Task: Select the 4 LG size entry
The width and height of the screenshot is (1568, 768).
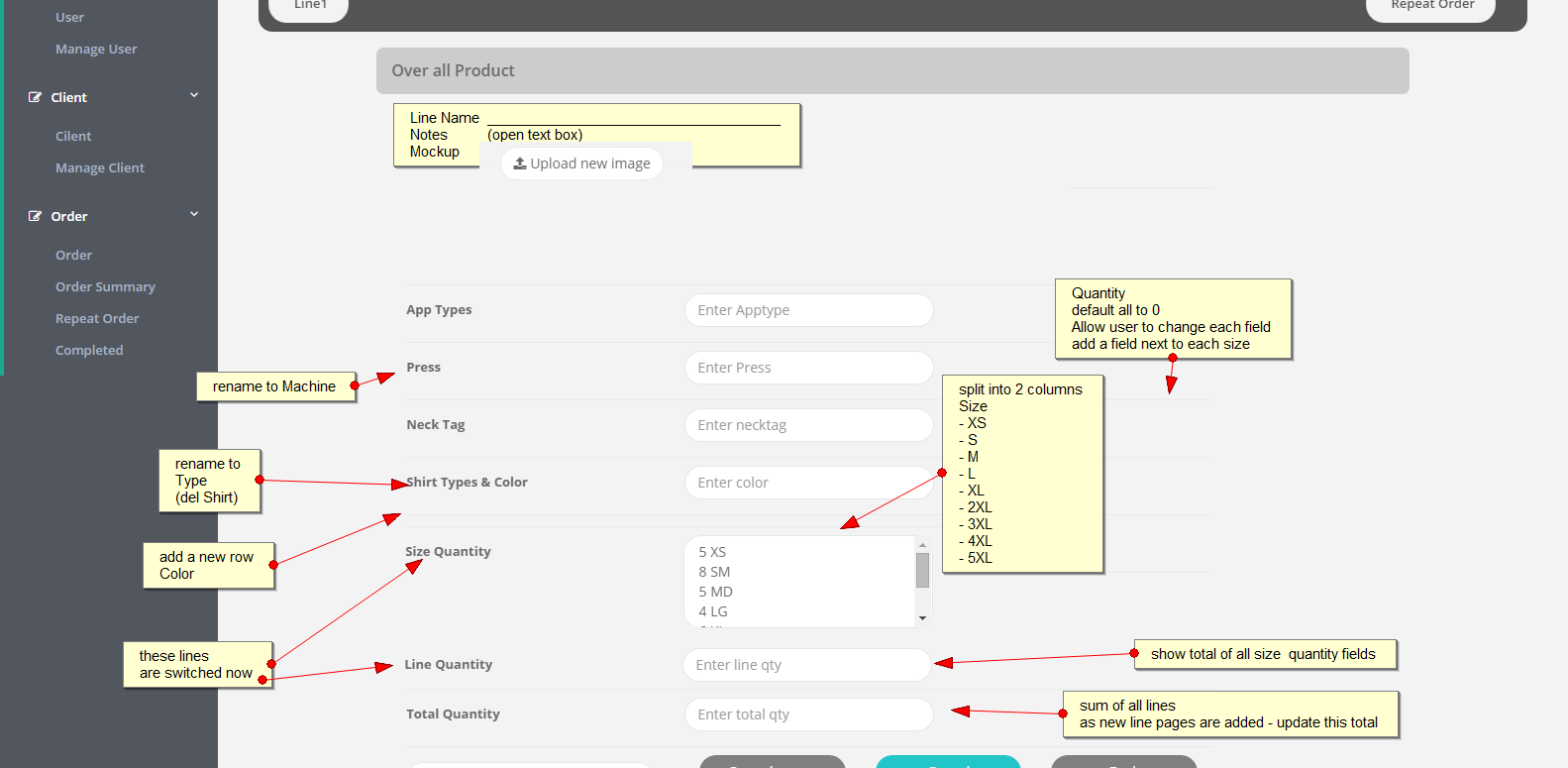Action: pos(713,611)
